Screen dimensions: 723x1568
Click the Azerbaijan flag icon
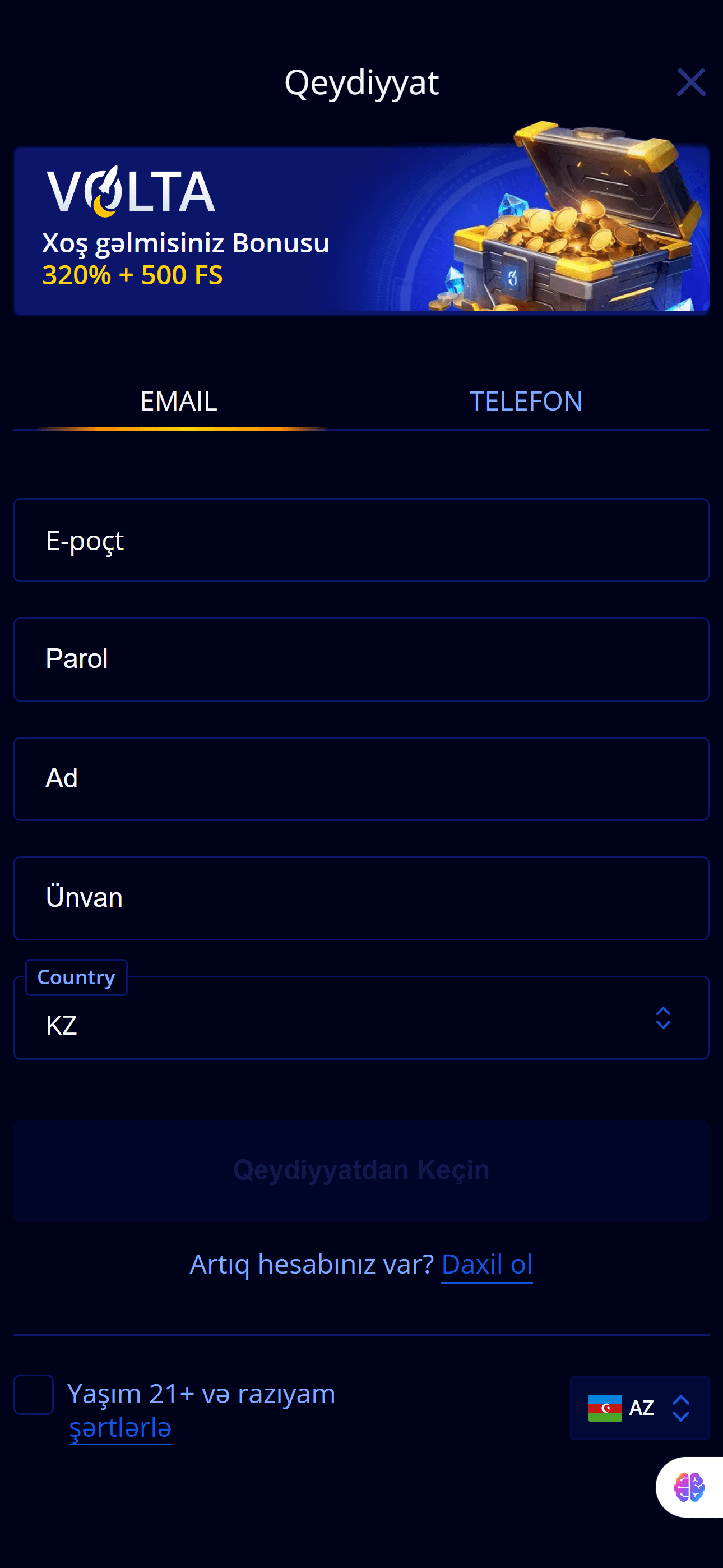(605, 1407)
